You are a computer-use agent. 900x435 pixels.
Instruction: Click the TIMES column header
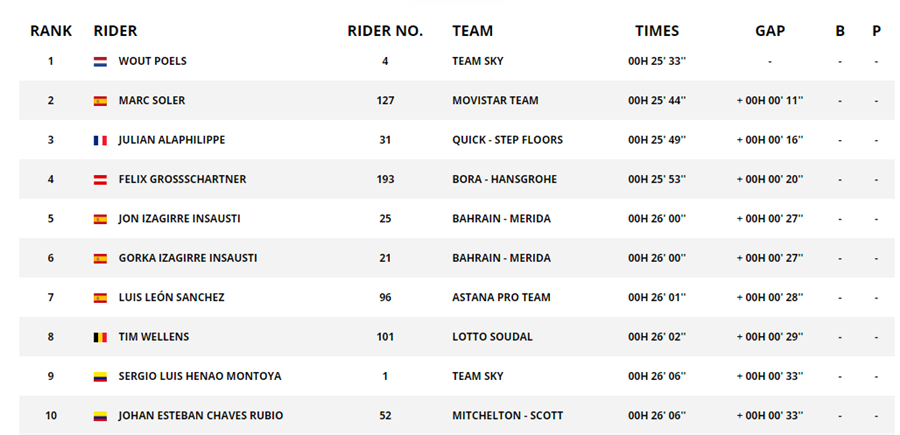(x=657, y=31)
